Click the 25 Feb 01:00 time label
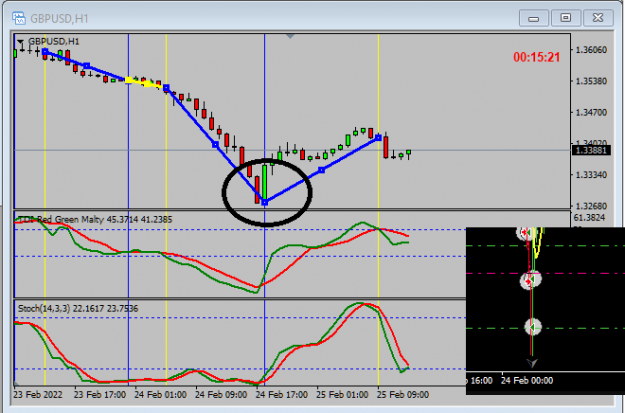The image size is (625, 413). [x=342, y=395]
